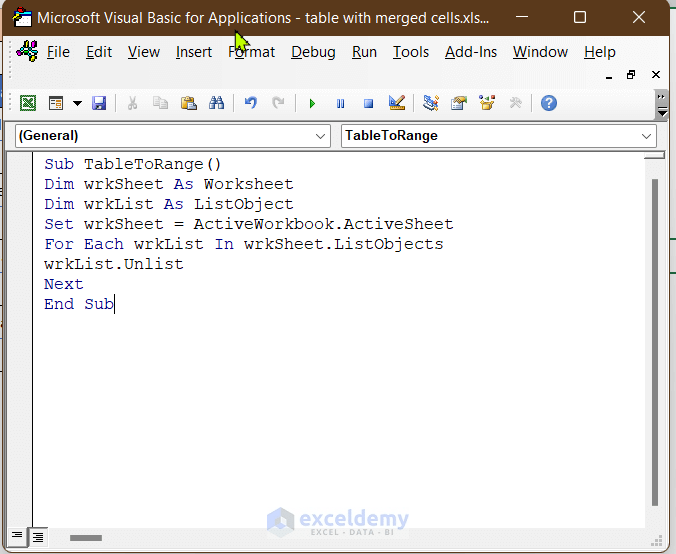The height and width of the screenshot is (554, 676).
Task: Click the Reset stop square icon
Action: coord(369,103)
